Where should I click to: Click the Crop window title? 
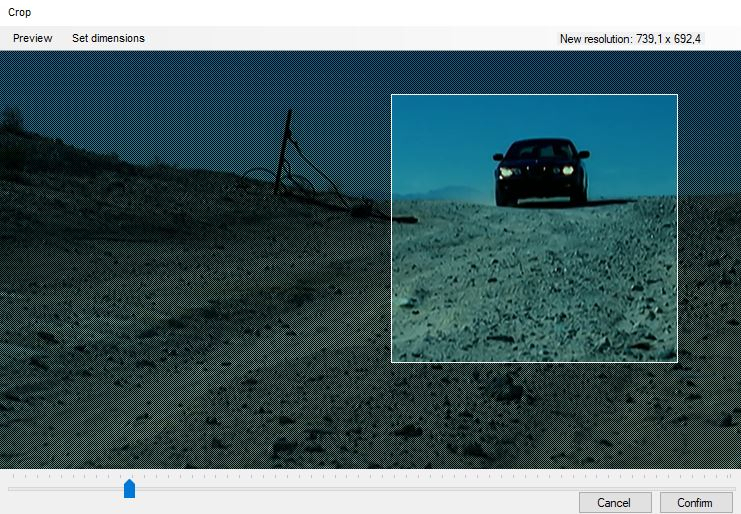(19, 12)
